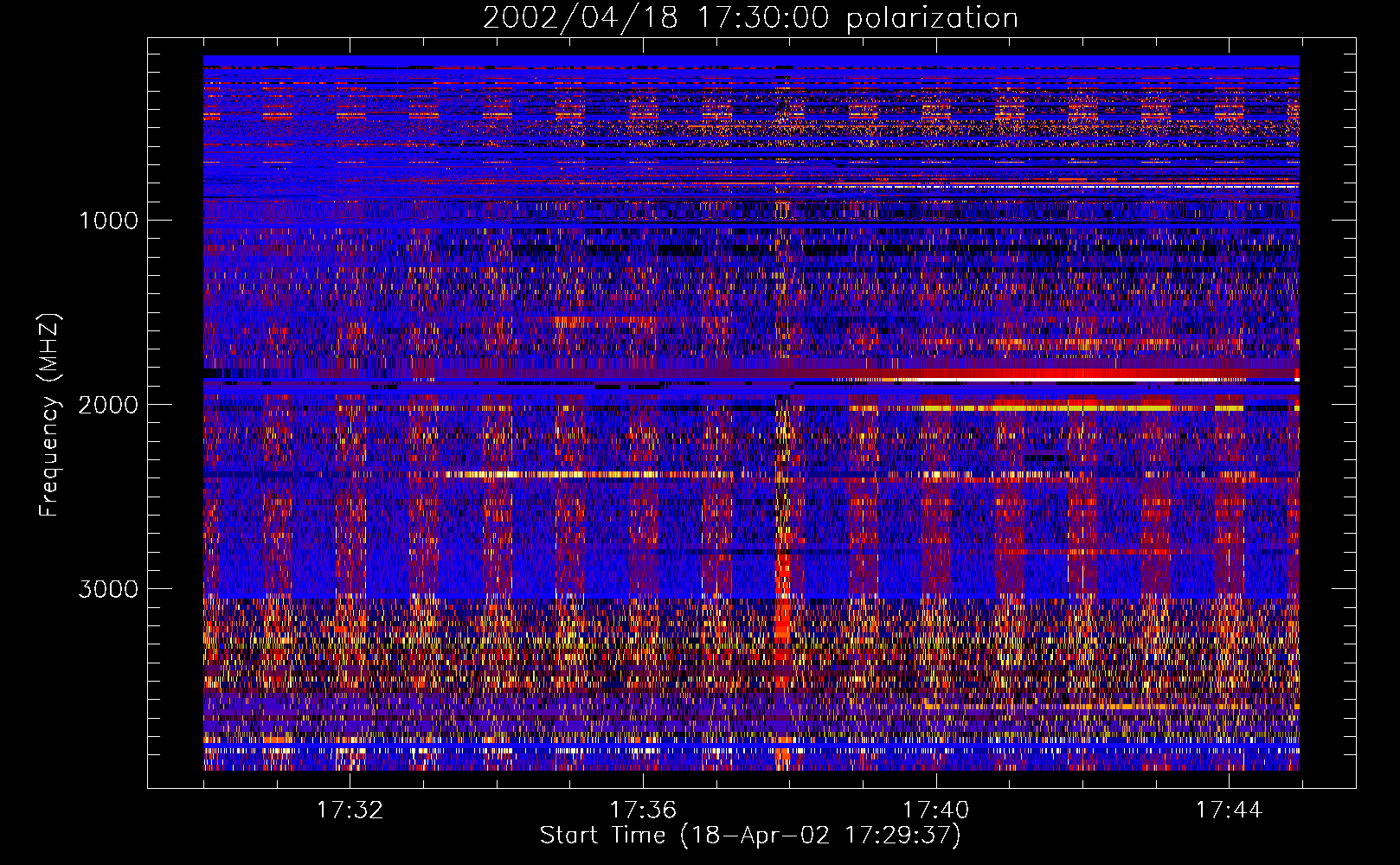Select the 'Frequency (MHZ)' y-axis label
The image size is (1400, 865).
click(x=48, y=415)
